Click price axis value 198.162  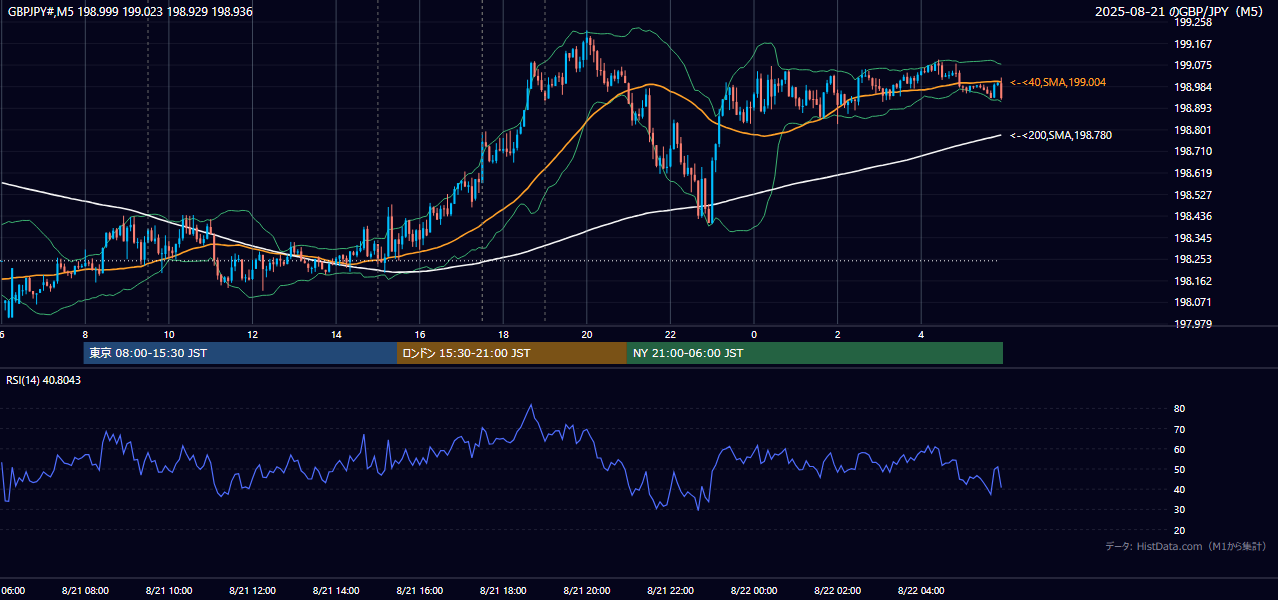point(1193,281)
